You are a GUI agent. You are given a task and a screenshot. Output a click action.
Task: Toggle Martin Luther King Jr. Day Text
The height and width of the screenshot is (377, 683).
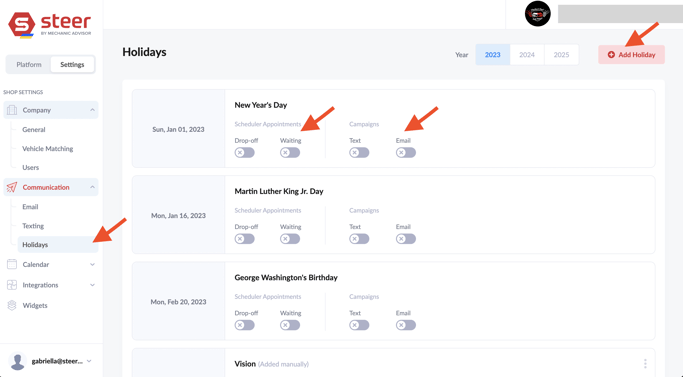(x=359, y=239)
